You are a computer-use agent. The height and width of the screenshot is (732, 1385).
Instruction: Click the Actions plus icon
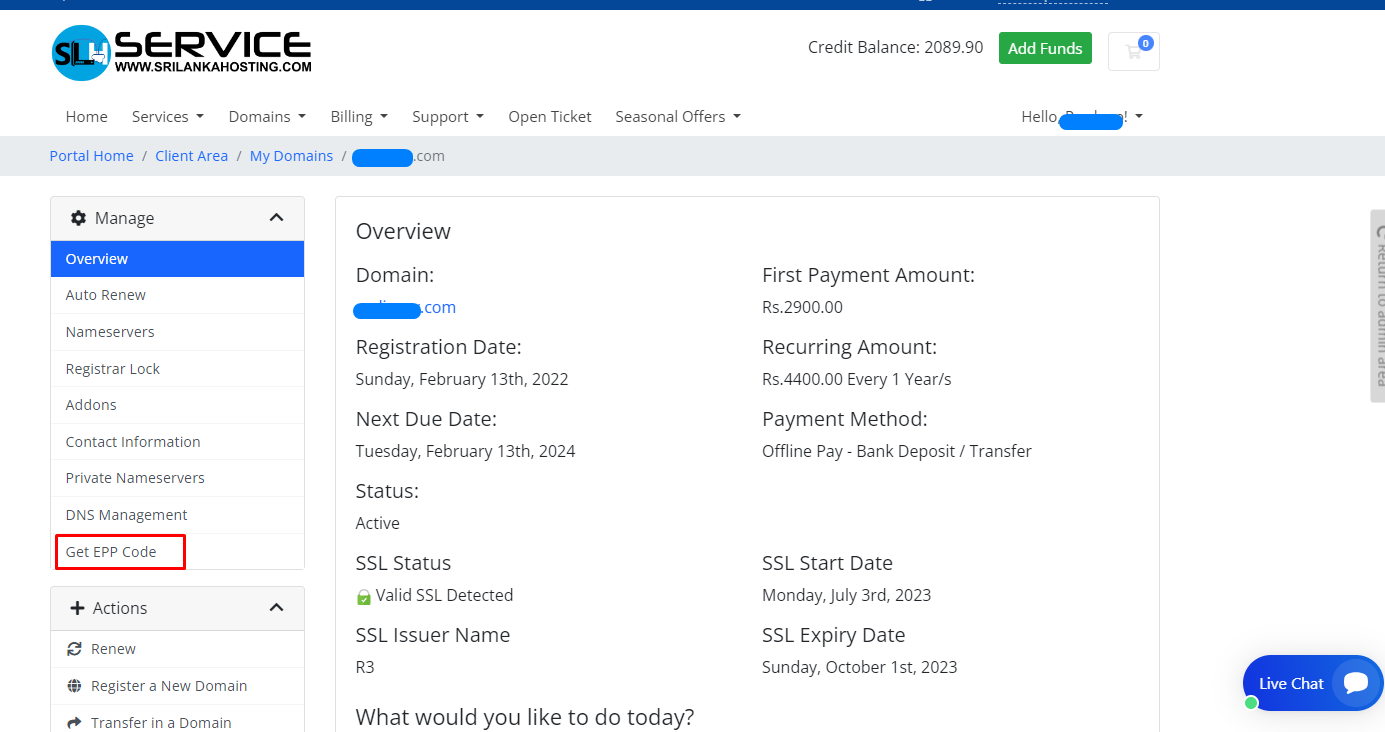[x=78, y=608]
